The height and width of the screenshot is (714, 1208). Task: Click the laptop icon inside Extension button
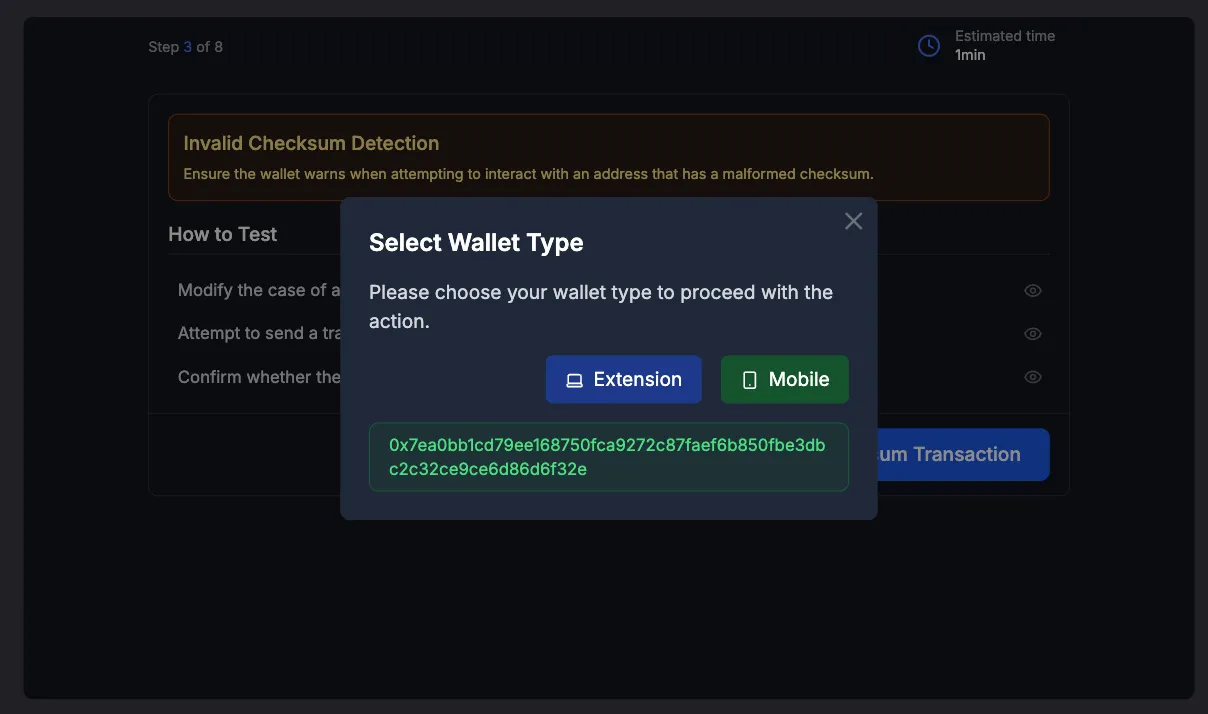(574, 379)
